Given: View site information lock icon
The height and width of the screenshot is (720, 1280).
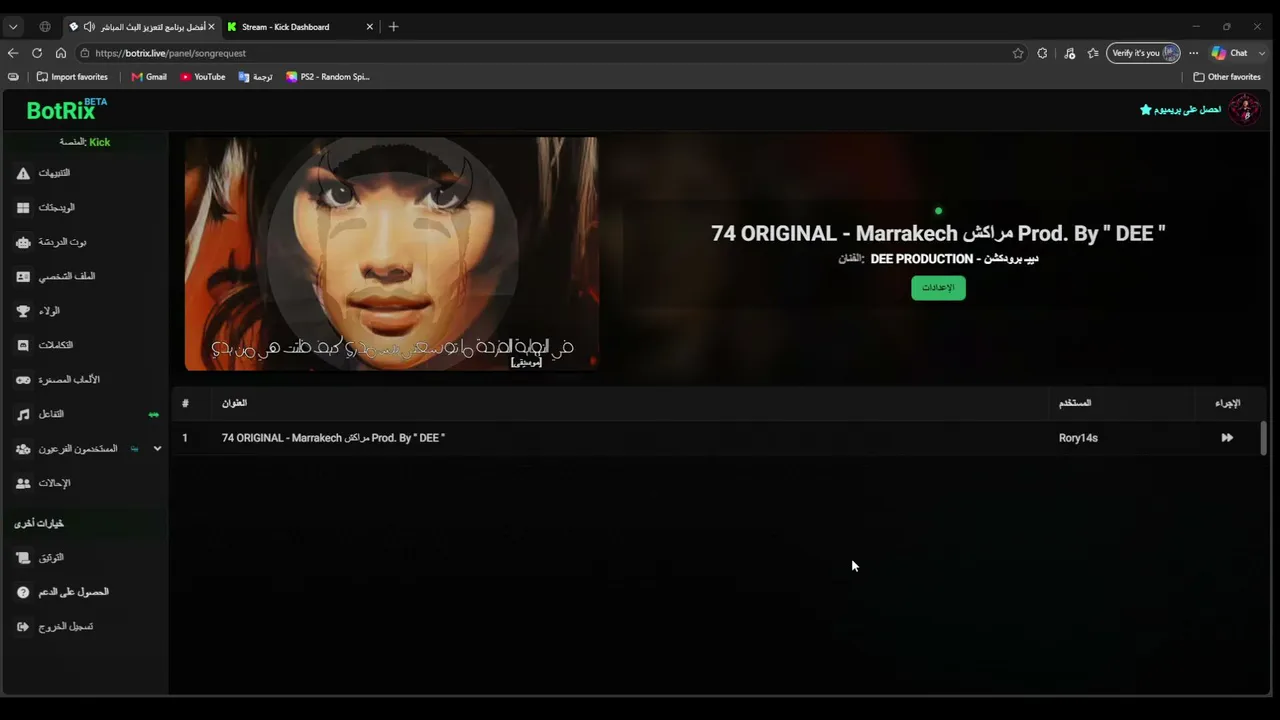Looking at the screenshot, I should click(85, 53).
